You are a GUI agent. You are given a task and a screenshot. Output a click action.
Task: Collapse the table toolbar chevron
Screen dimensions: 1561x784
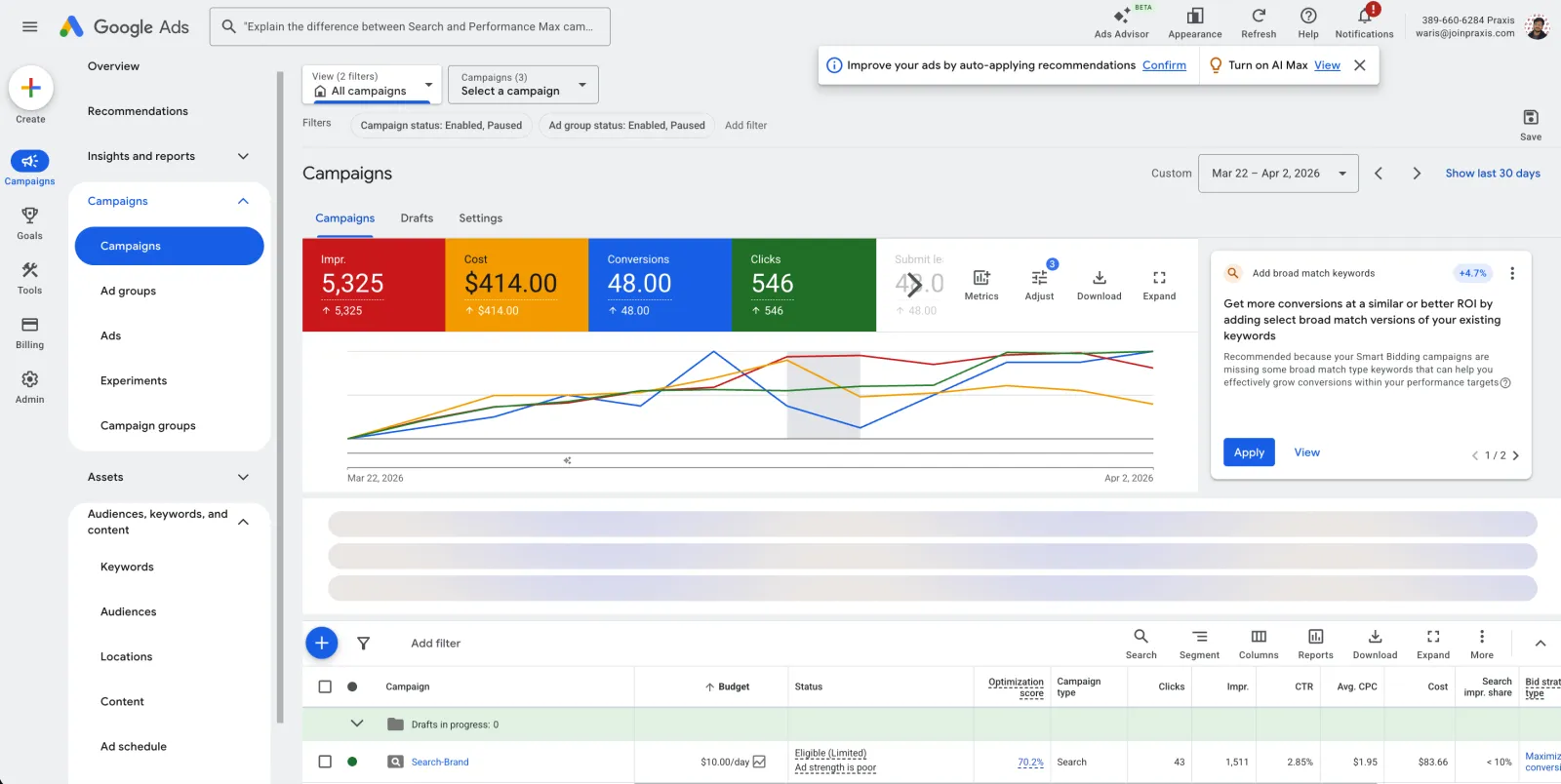pyautogui.click(x=1541, y=644)
